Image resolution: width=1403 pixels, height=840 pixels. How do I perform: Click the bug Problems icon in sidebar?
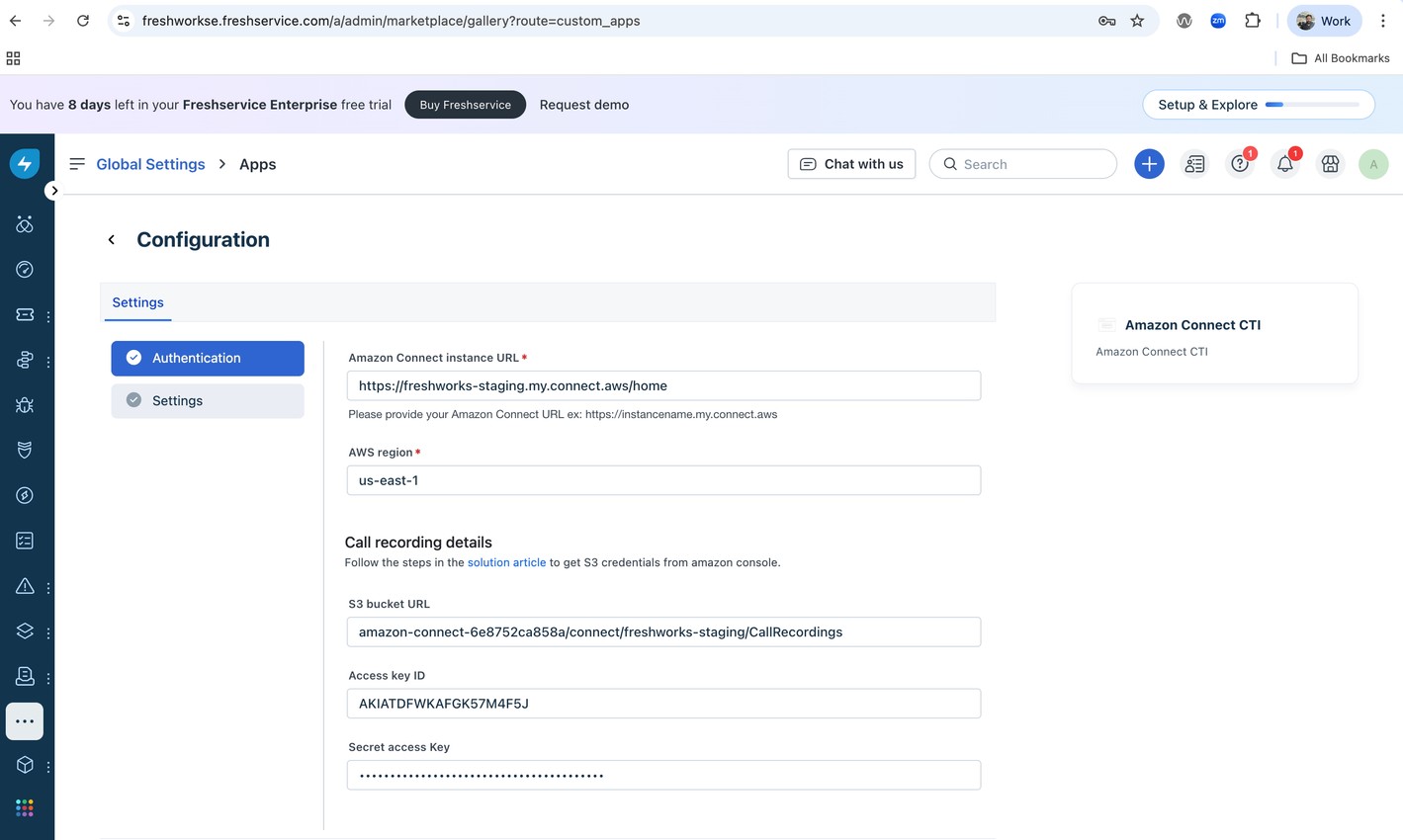point(25,405)
